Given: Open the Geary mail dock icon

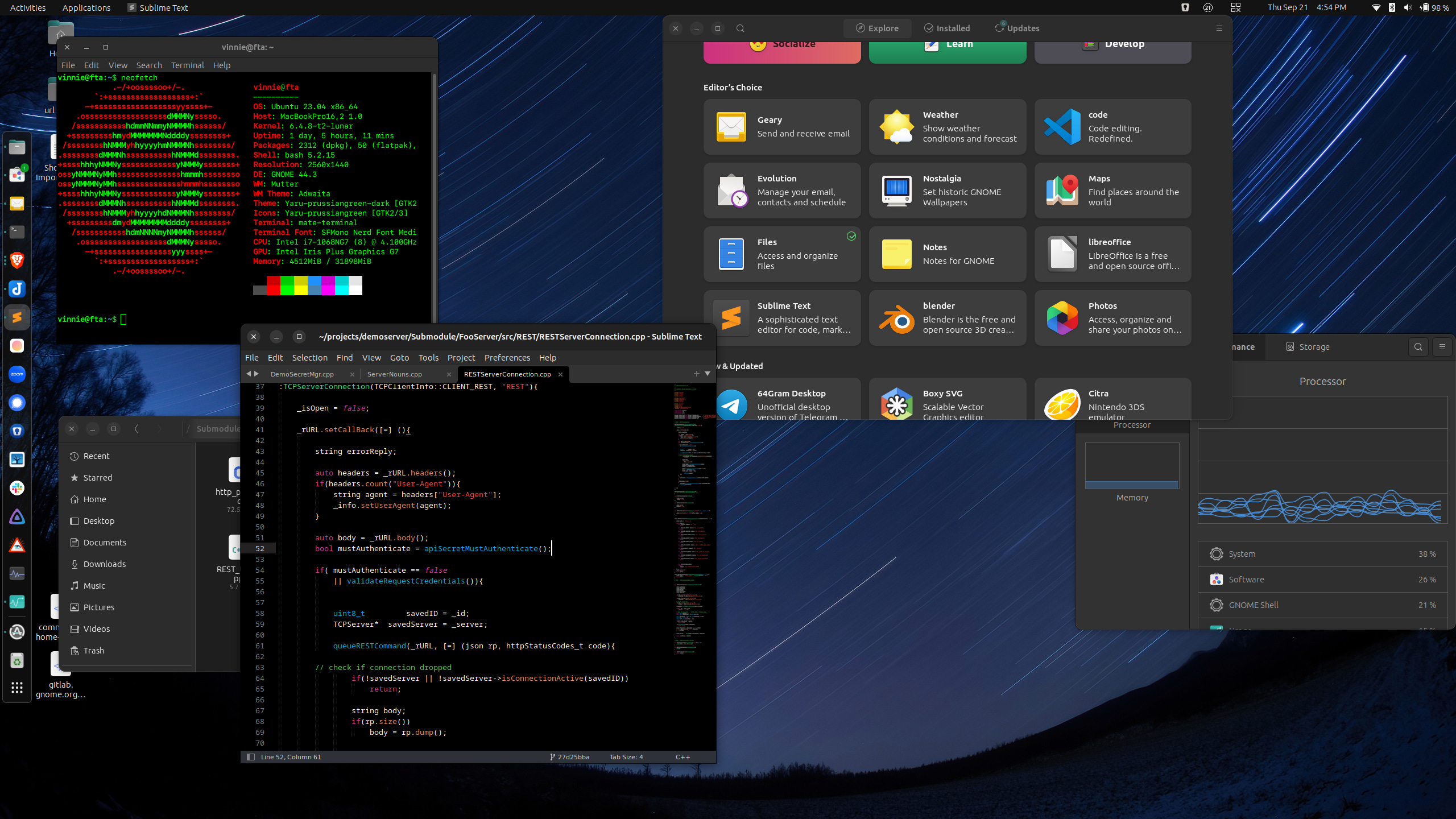Looking at the screenshot, I should [17, 204].
